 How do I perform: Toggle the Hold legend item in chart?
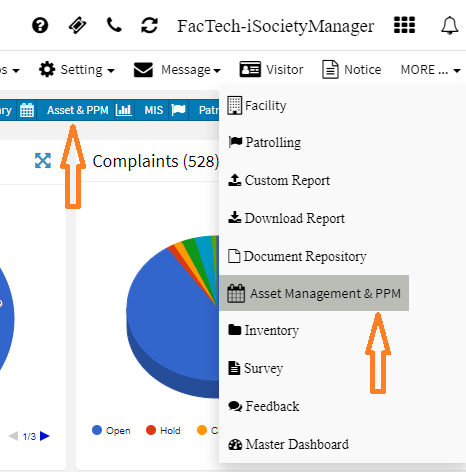pos(163,430)
